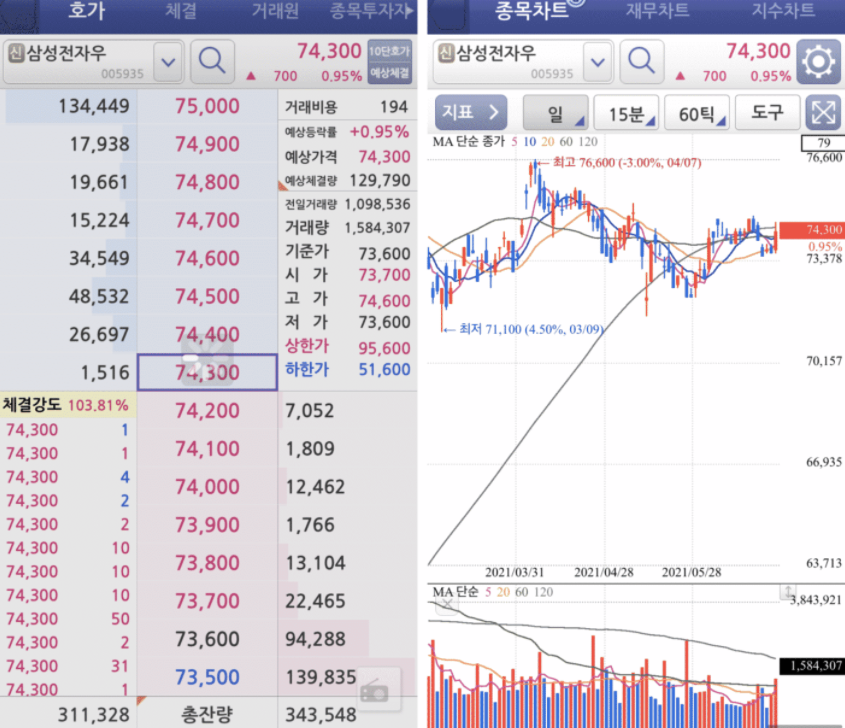Expand stock list dropdown in order book panel
The image size is (845, 728).
click(168, 62)
